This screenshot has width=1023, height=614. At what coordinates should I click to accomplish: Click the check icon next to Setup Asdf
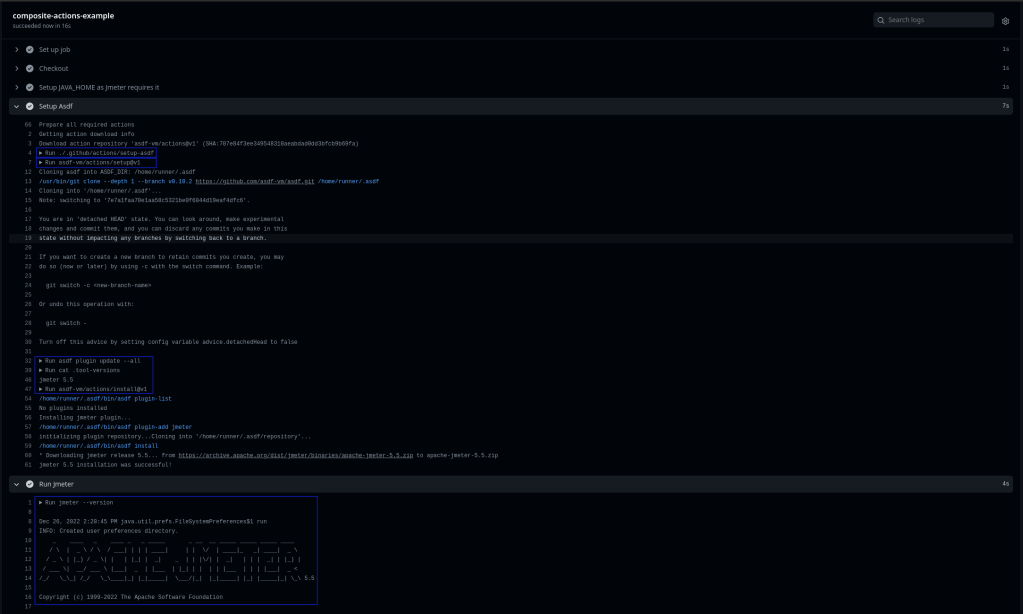pos(29,105)
